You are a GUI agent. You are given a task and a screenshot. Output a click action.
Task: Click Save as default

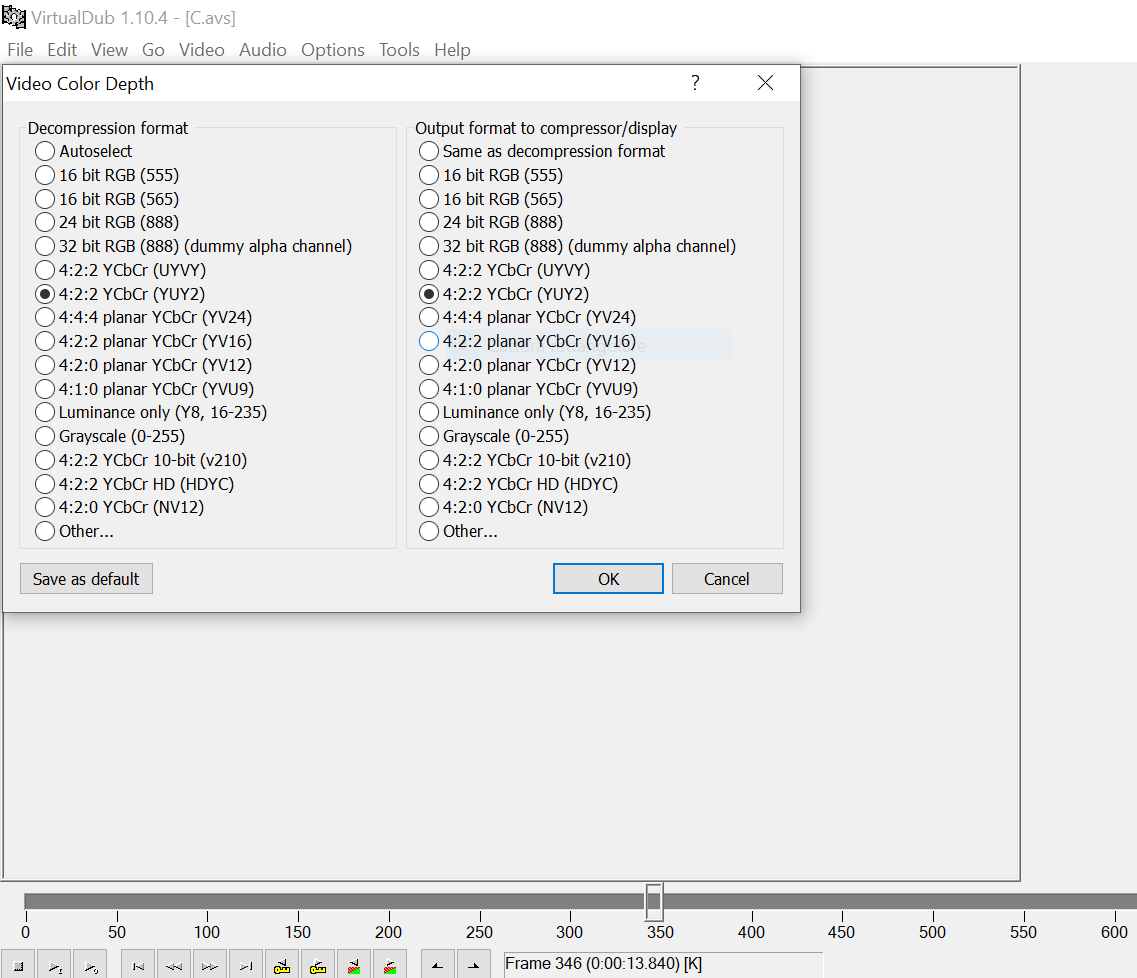click(86, 579)
